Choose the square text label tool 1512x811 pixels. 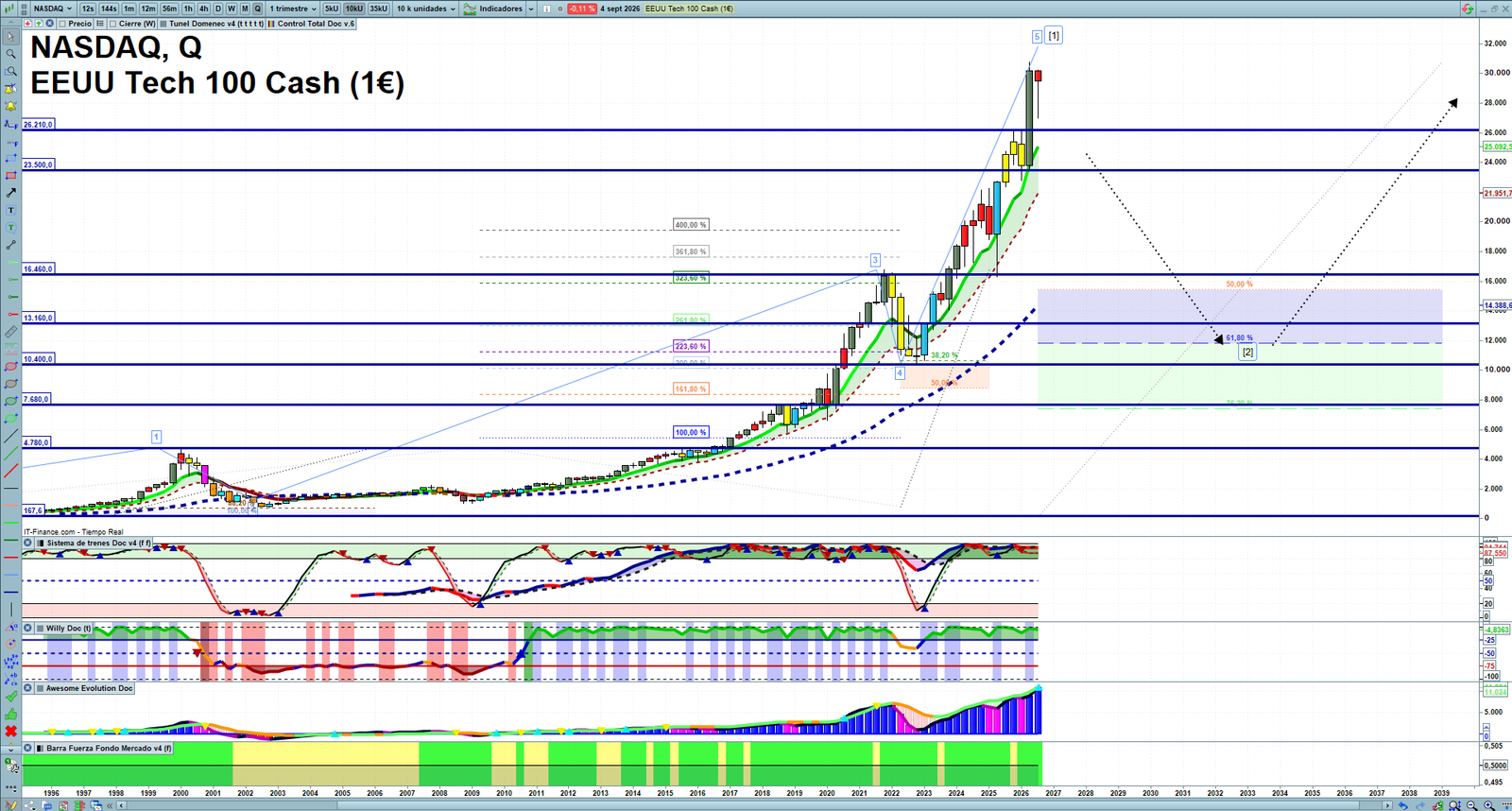[x=10, y=210]
